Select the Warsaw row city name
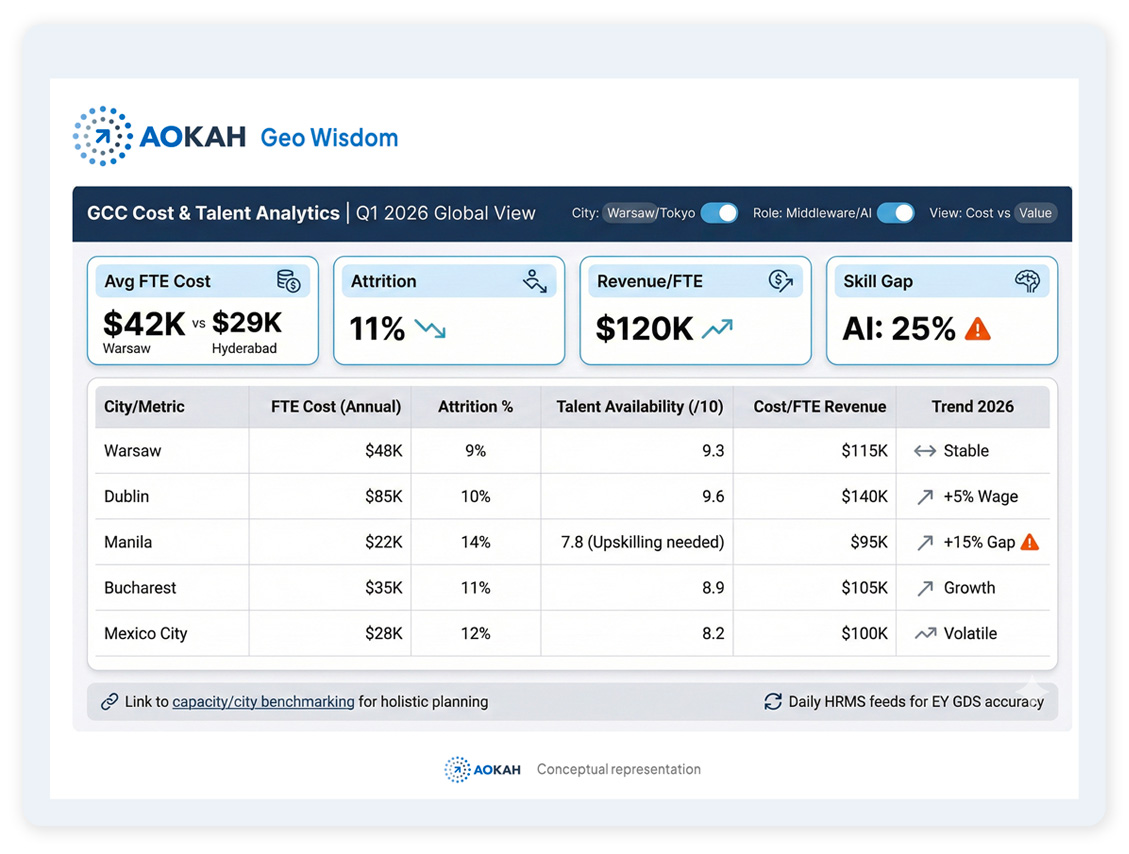 [x=132, y=451]
